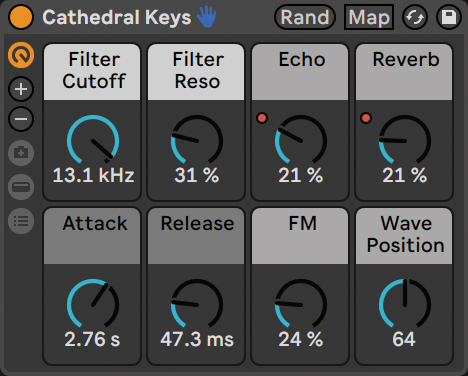Image resolution: width=468 pixels, height=376 pixels.
Task: Select the Release macro label
Action: [196, 236]
